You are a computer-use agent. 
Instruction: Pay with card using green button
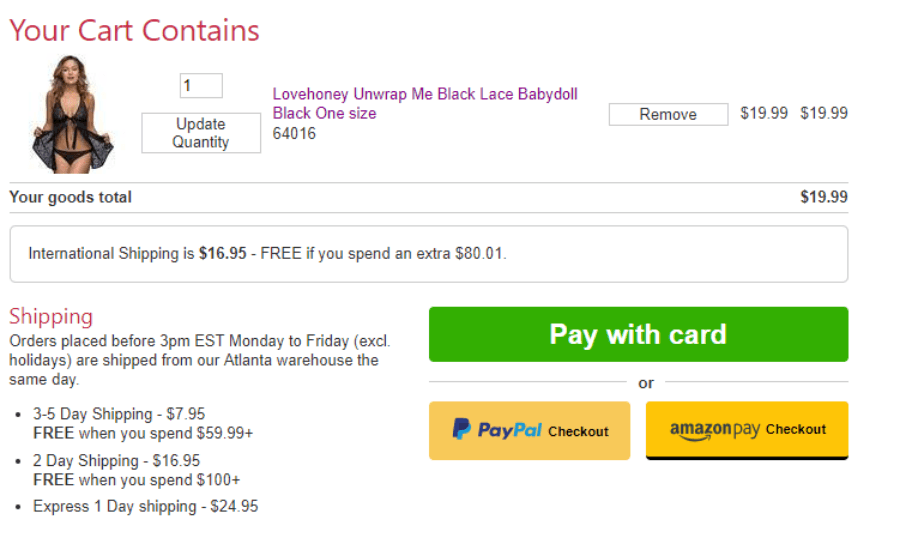tap(638, 334)
